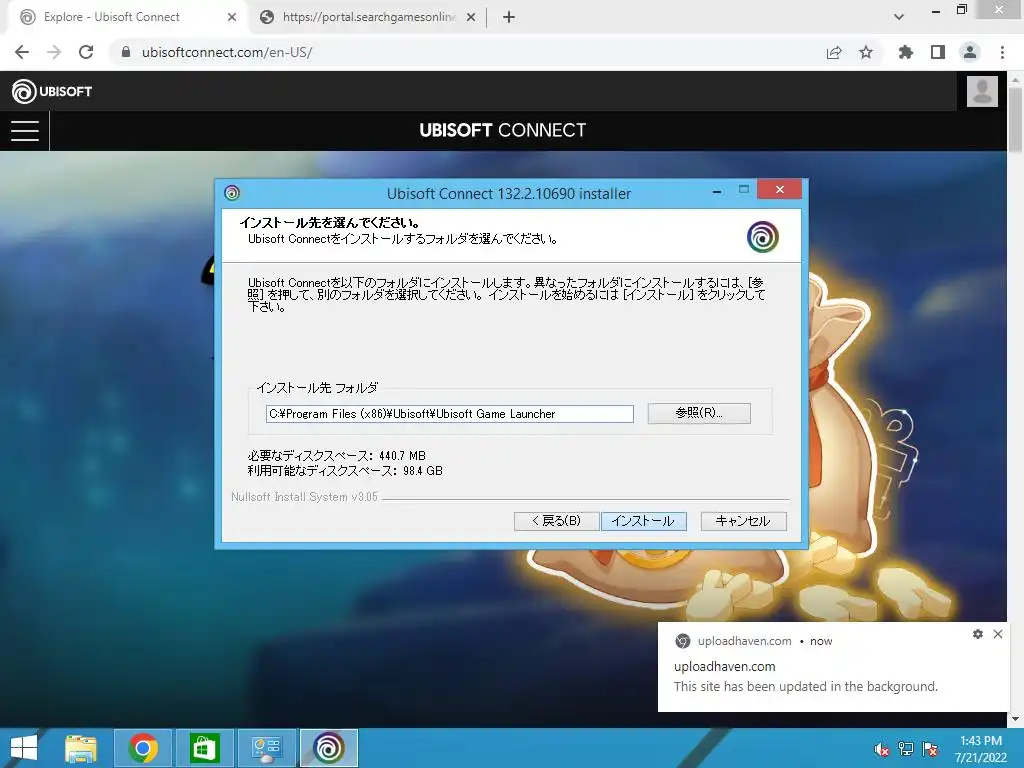Click the muted volume tray icon
1024x768 pixels.
(882, 749)
